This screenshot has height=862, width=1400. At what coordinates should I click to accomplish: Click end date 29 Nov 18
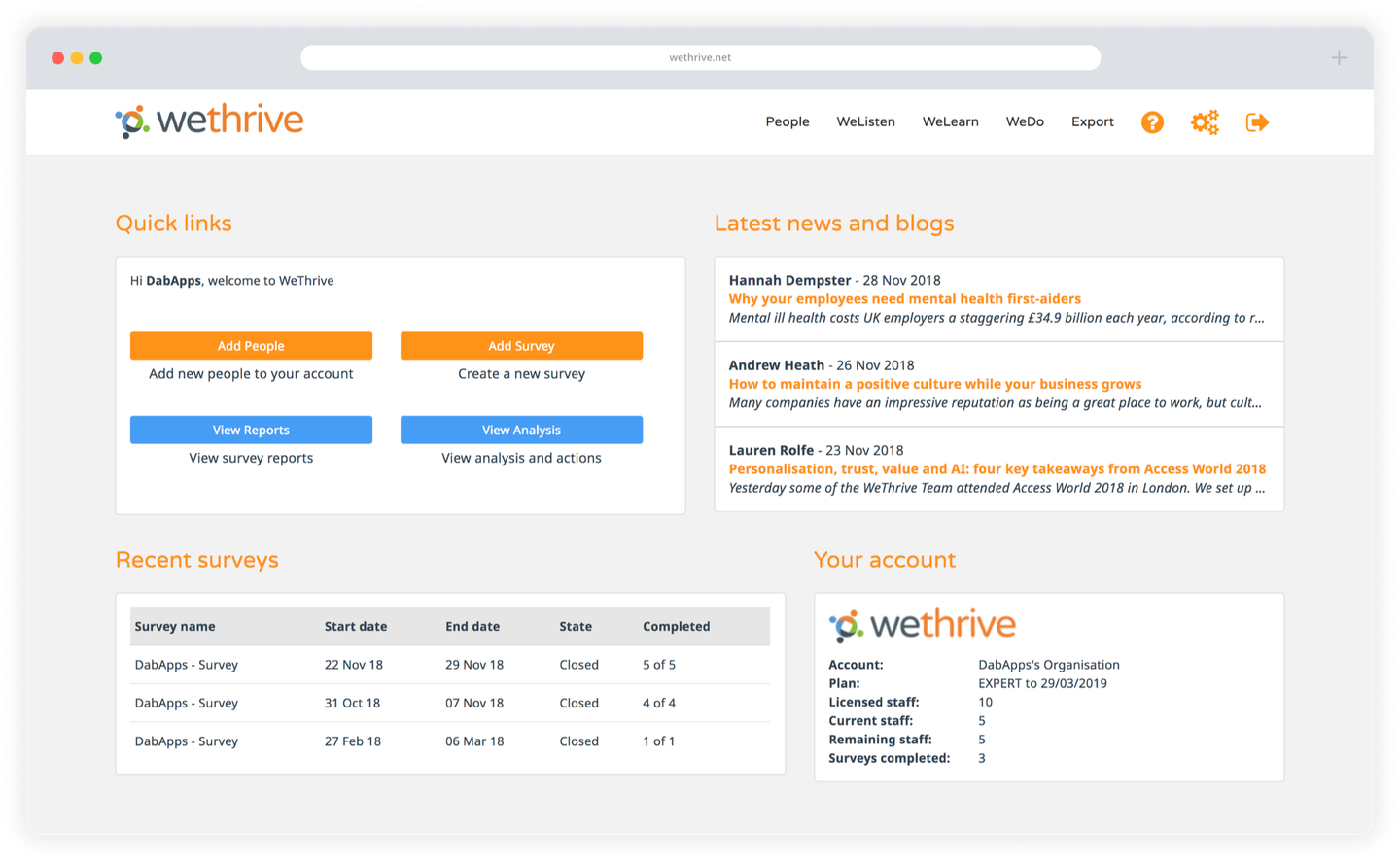point(474,665)
